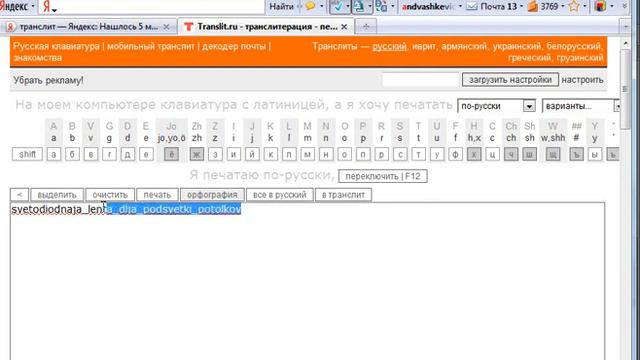Close the Translit.ru tab

(x=344, y=27)
